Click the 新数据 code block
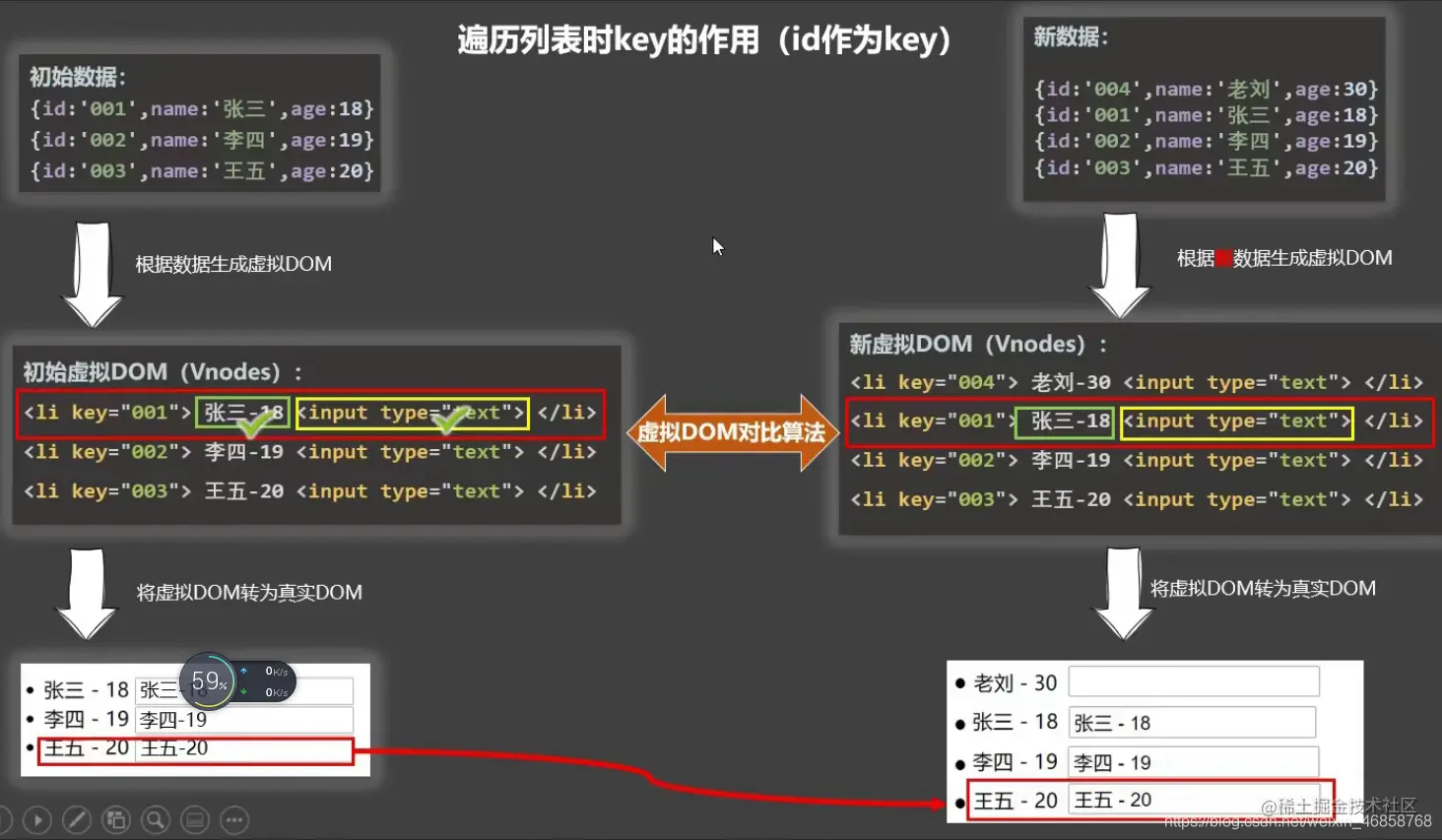The height and width of the screenshot is (840, 1442). coord(1204,111)
